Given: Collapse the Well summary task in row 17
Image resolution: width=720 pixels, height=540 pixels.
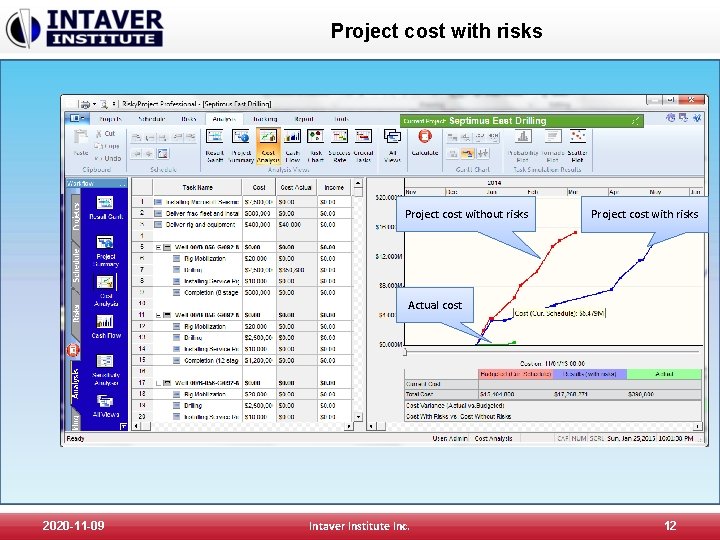Looking at the screenshot, I should [158, 383].
